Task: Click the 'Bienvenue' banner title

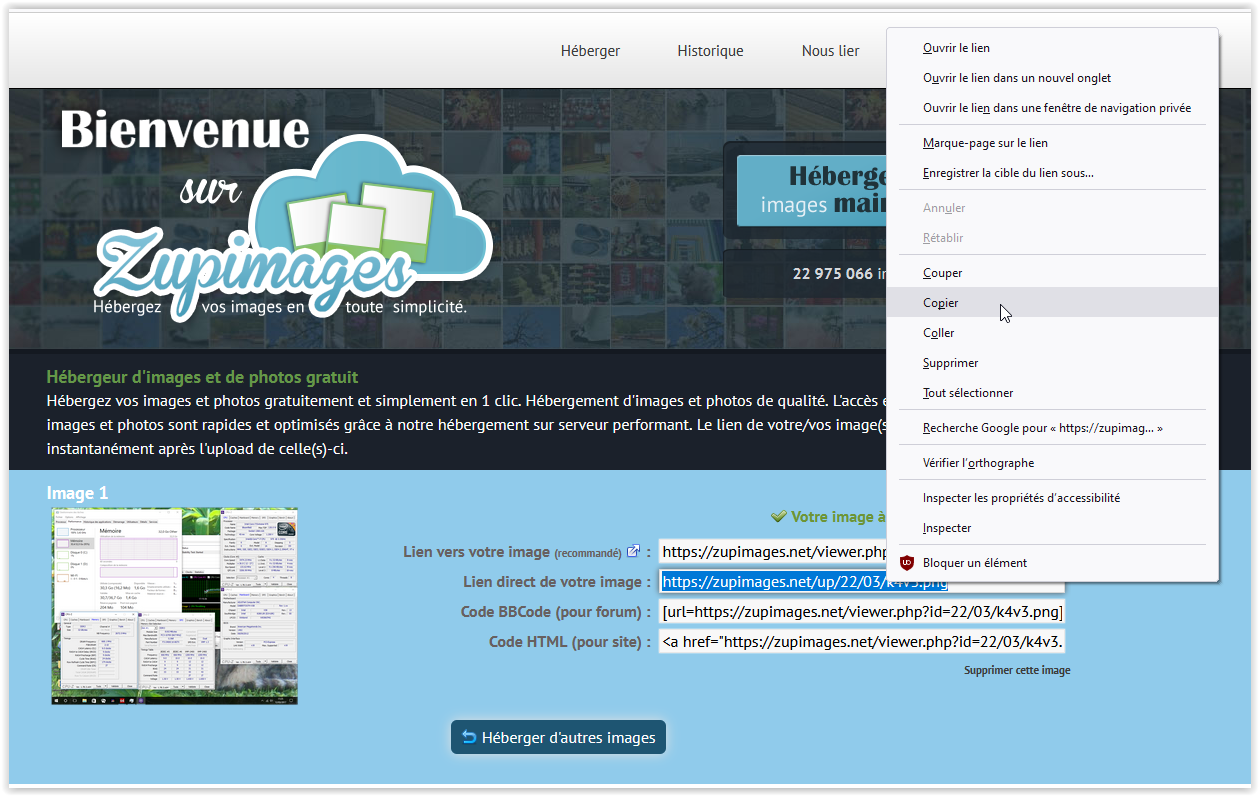Action: (185, 130)
